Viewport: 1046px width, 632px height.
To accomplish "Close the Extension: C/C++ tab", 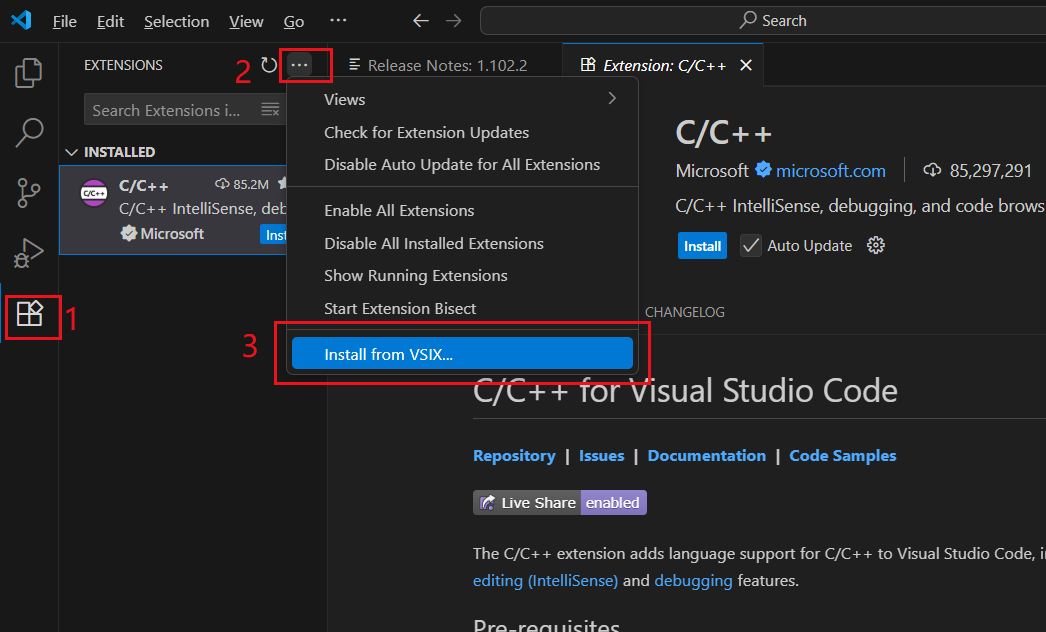I will click(746, 65).
